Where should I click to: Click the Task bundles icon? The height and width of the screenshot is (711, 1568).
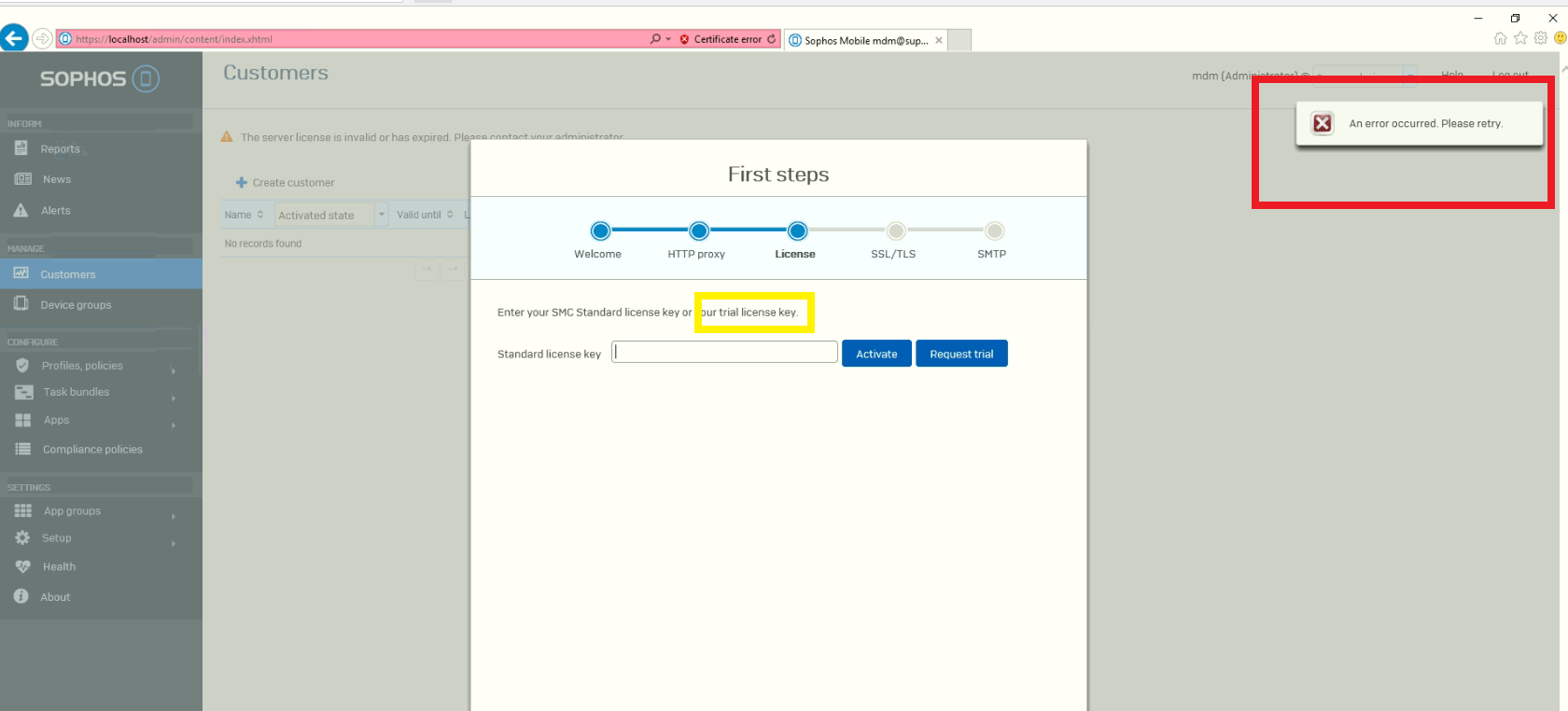click(24, 392)
